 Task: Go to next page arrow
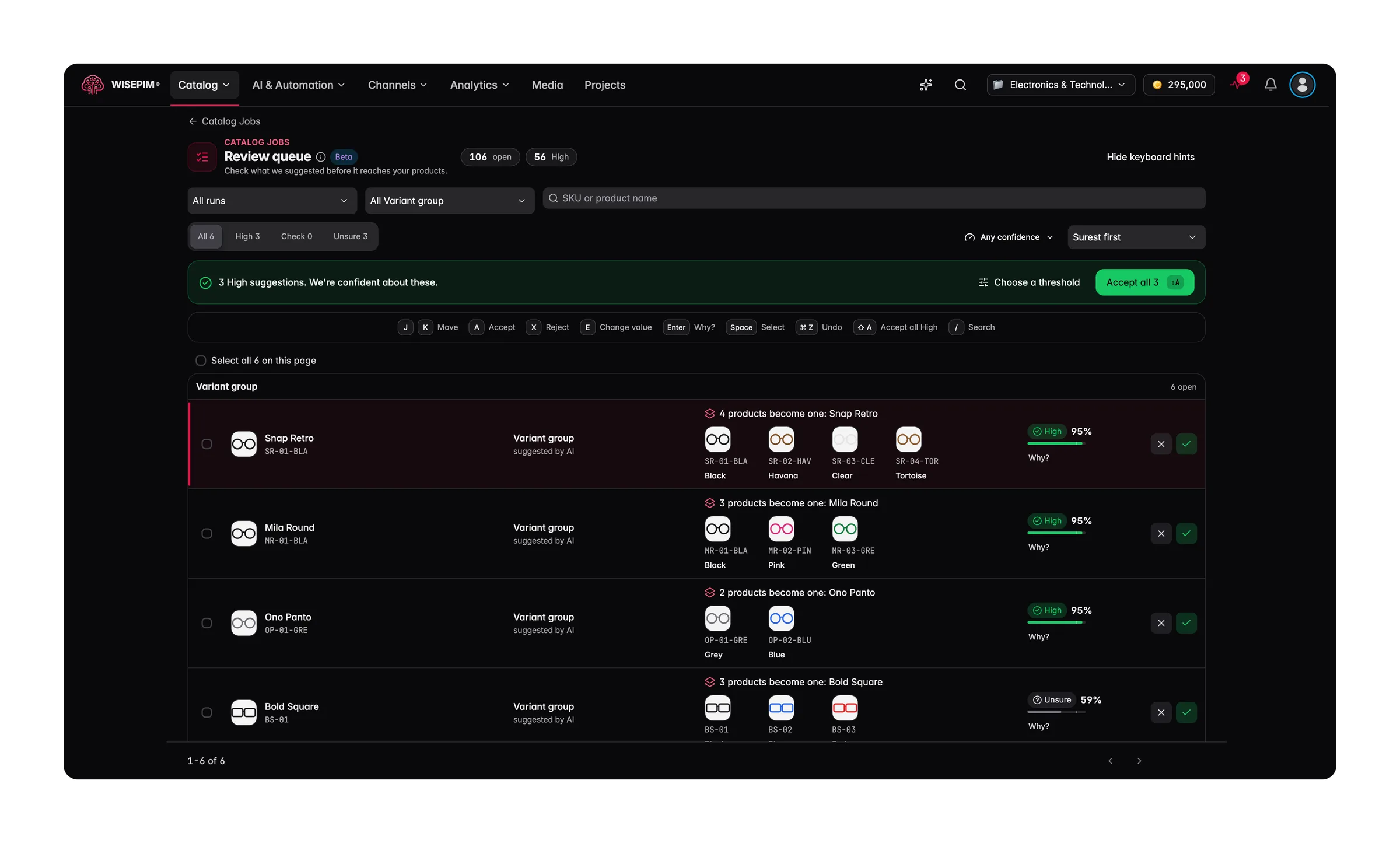tap(1139, 761)
